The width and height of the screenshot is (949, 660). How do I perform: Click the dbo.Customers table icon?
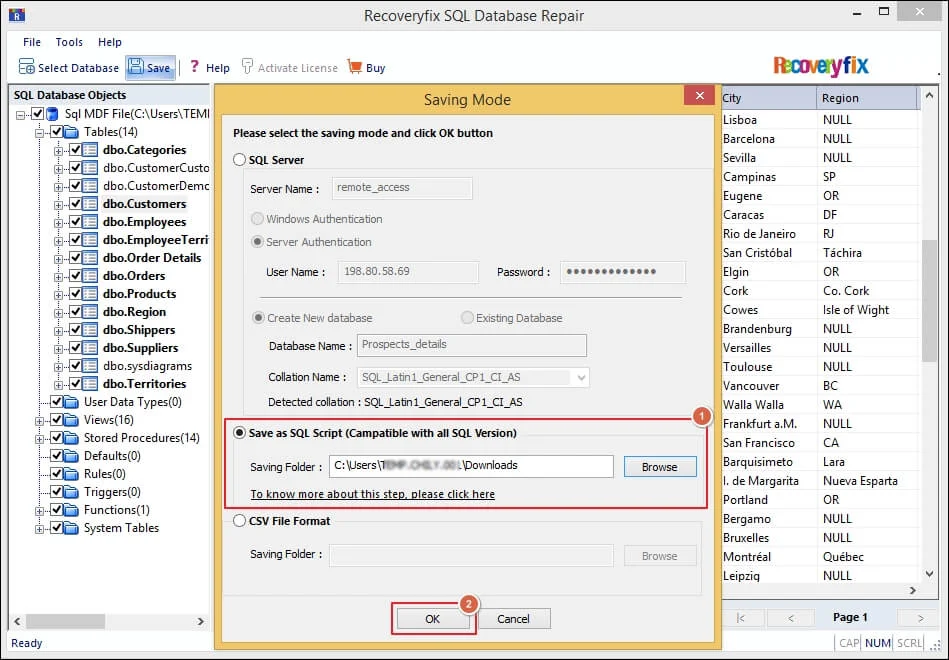(90, 204)
